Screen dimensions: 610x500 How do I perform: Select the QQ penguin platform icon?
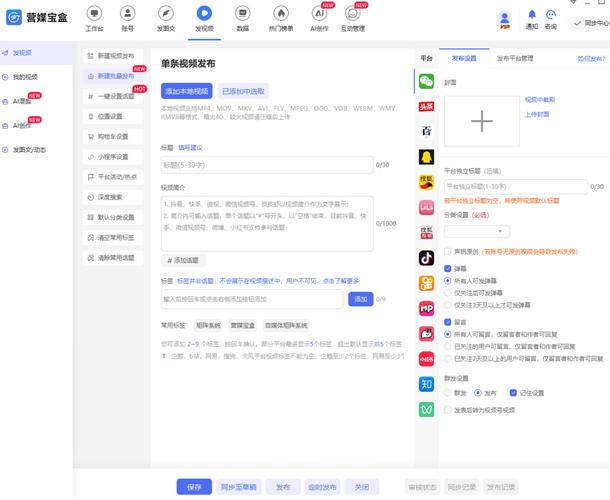click(x=426, y=157)
